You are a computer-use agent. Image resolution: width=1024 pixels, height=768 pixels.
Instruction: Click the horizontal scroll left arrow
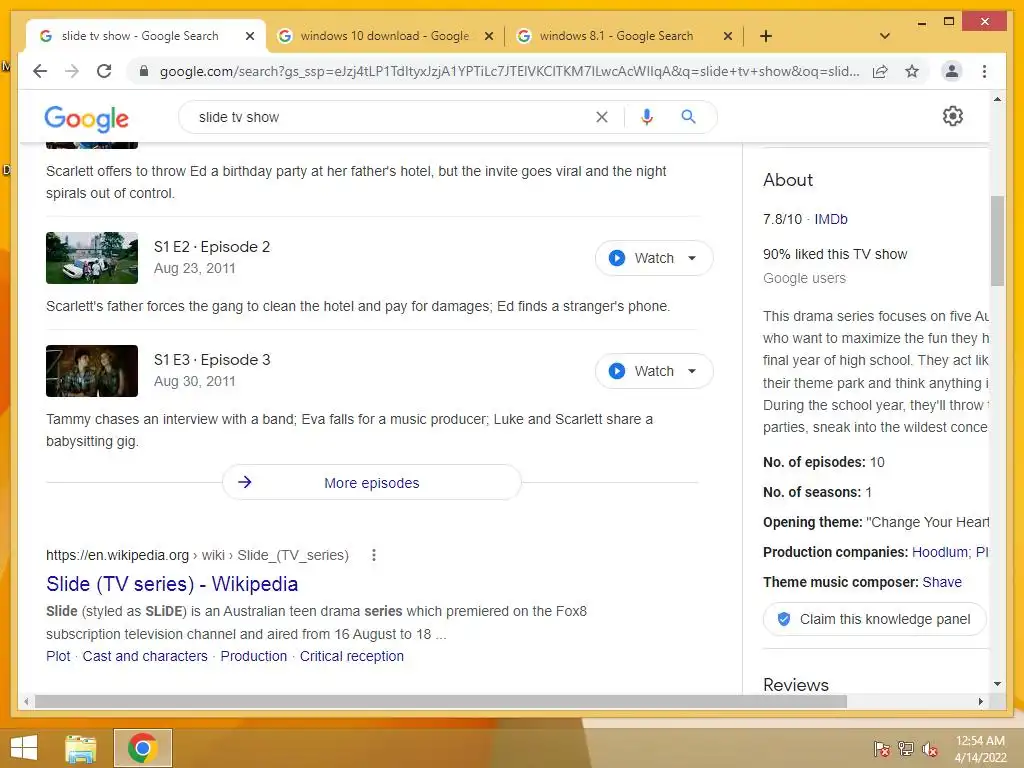coord(26,701)
